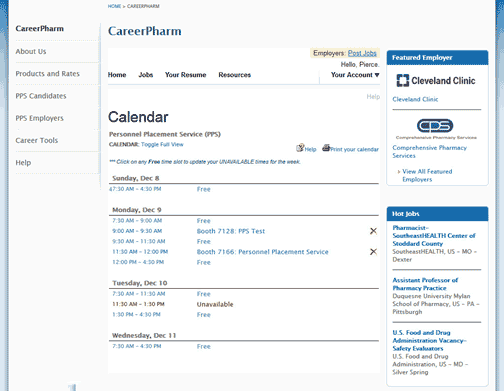Click the Hot Jobs panel header
504x391 pixels.
pyautogui.click(x=437, y=214)
